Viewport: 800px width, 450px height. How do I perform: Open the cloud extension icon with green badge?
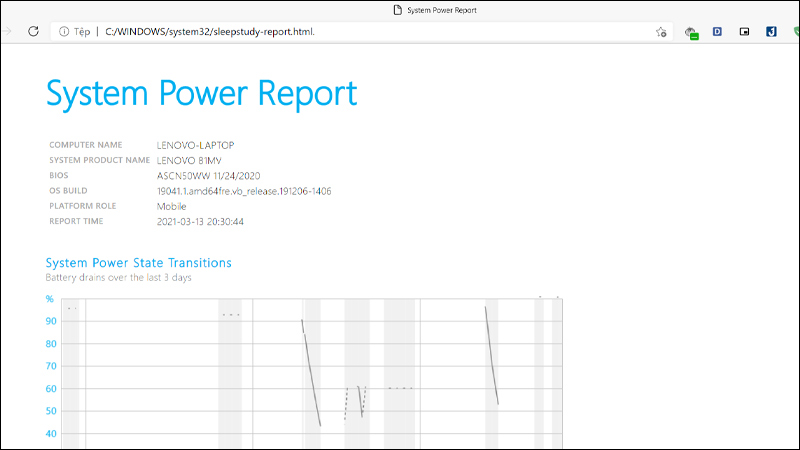tap(691, 33)
